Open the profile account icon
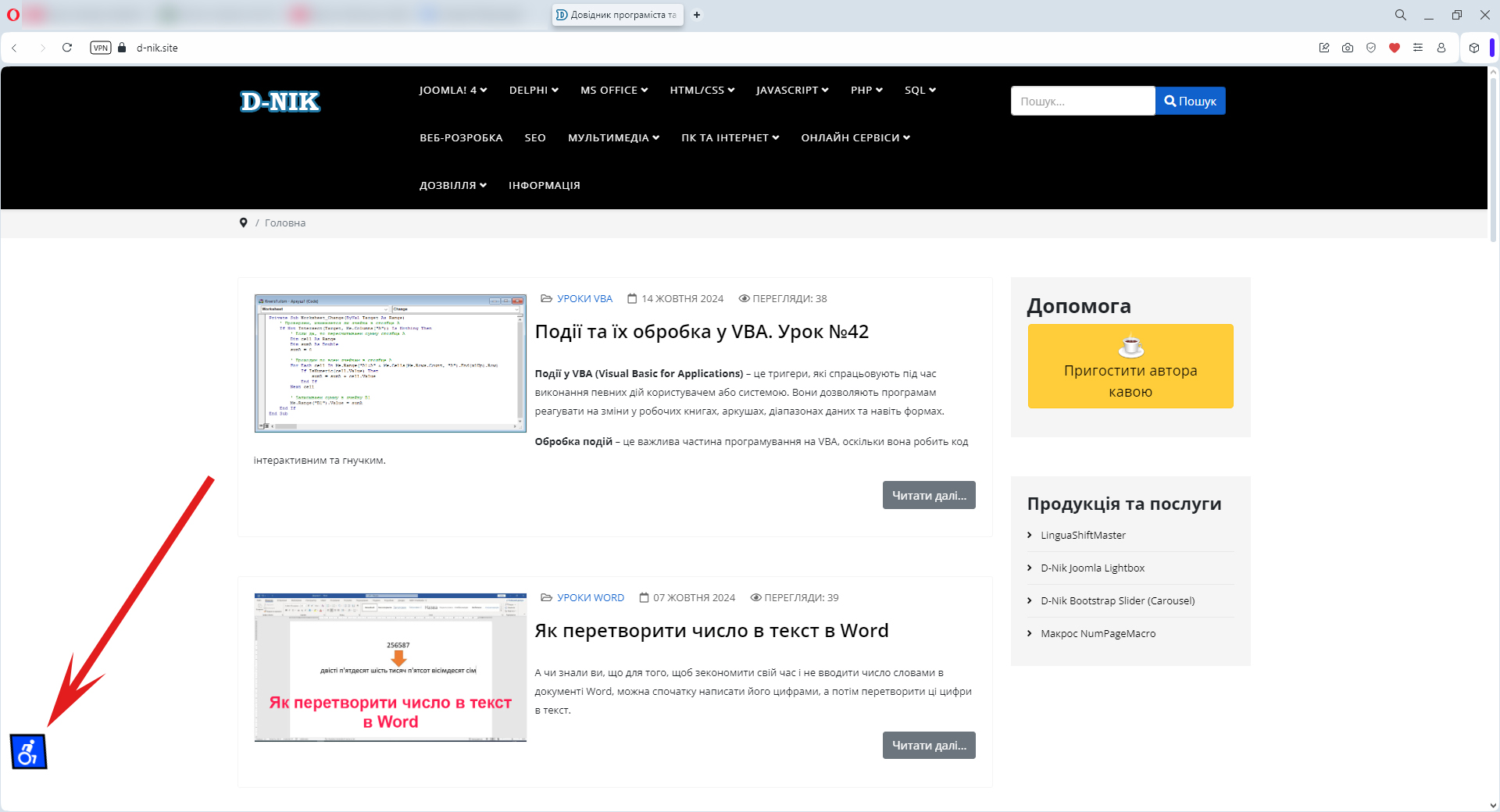The image size is (1500, 812). tap(1441, 48)
